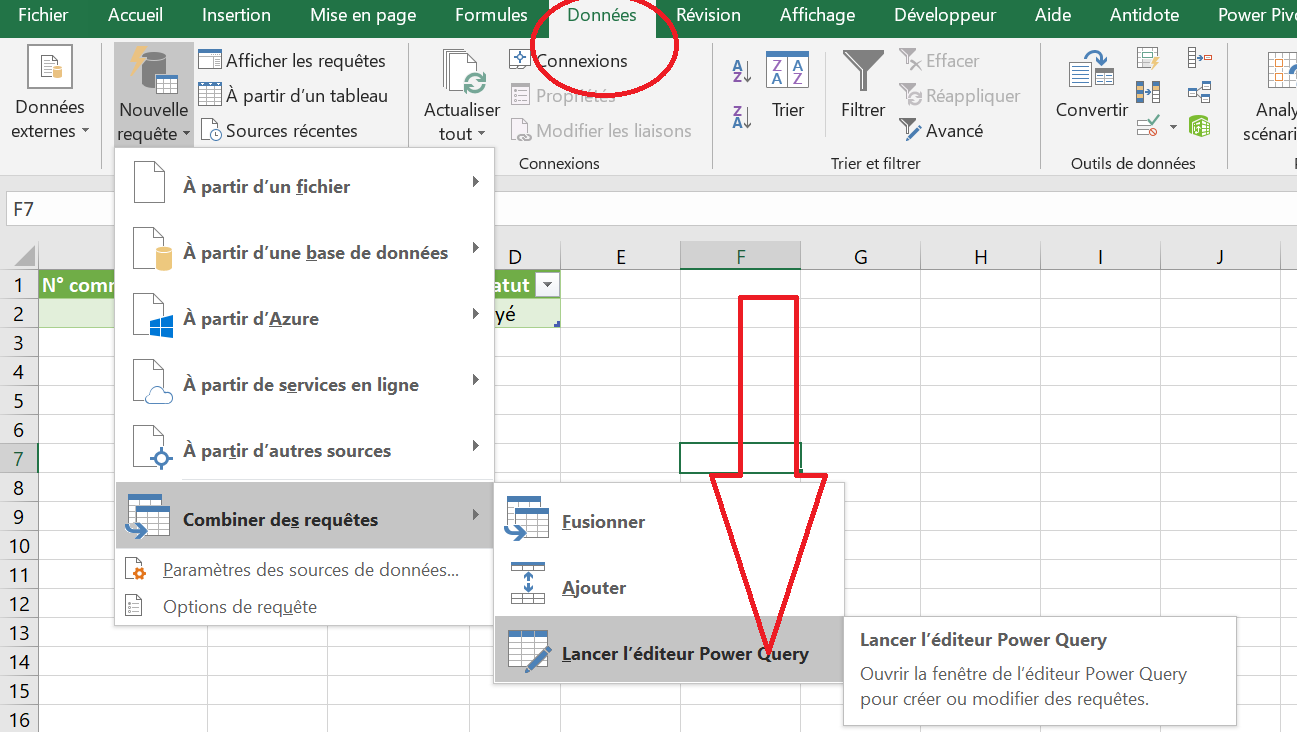Image resolution: width=1297 pixels, height=732 pixels.
Task: Click the Data Validation icon
Action: [x=1146, y=127]
